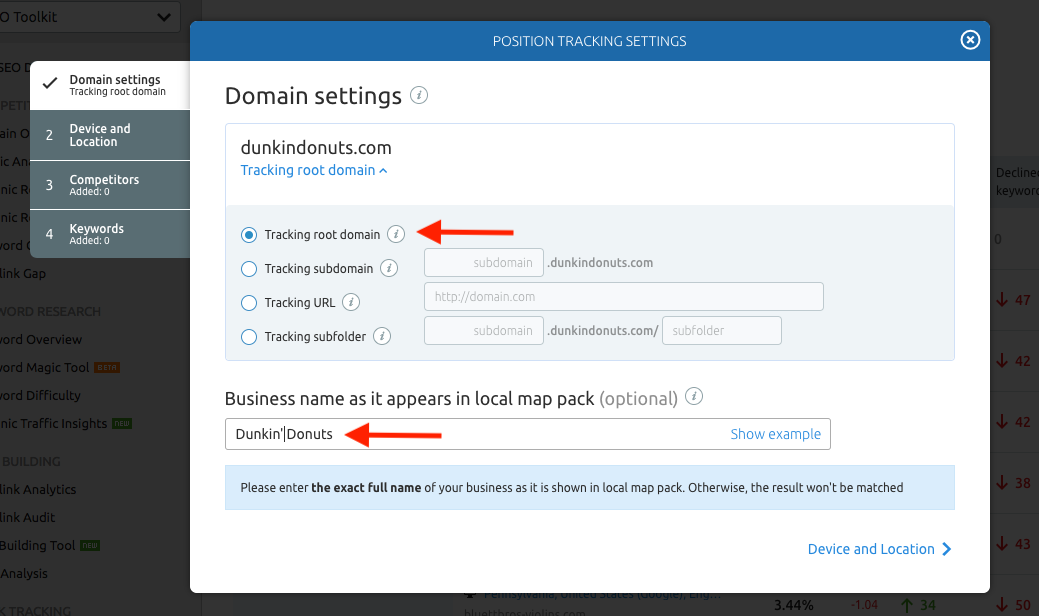
Task: Click the dunkindonuts.com domain title
Action: click(x=316, y=147)
